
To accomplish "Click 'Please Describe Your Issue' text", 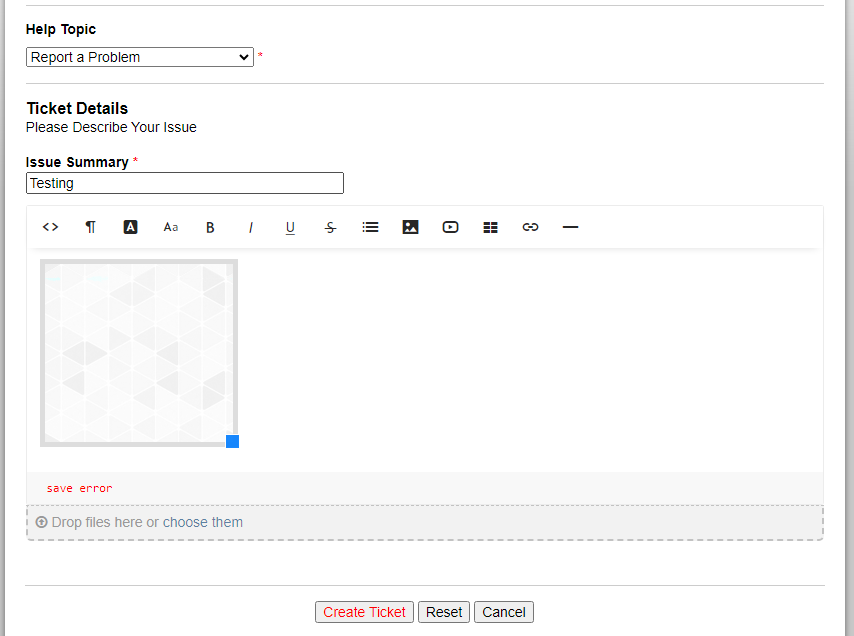I will 111,127.
